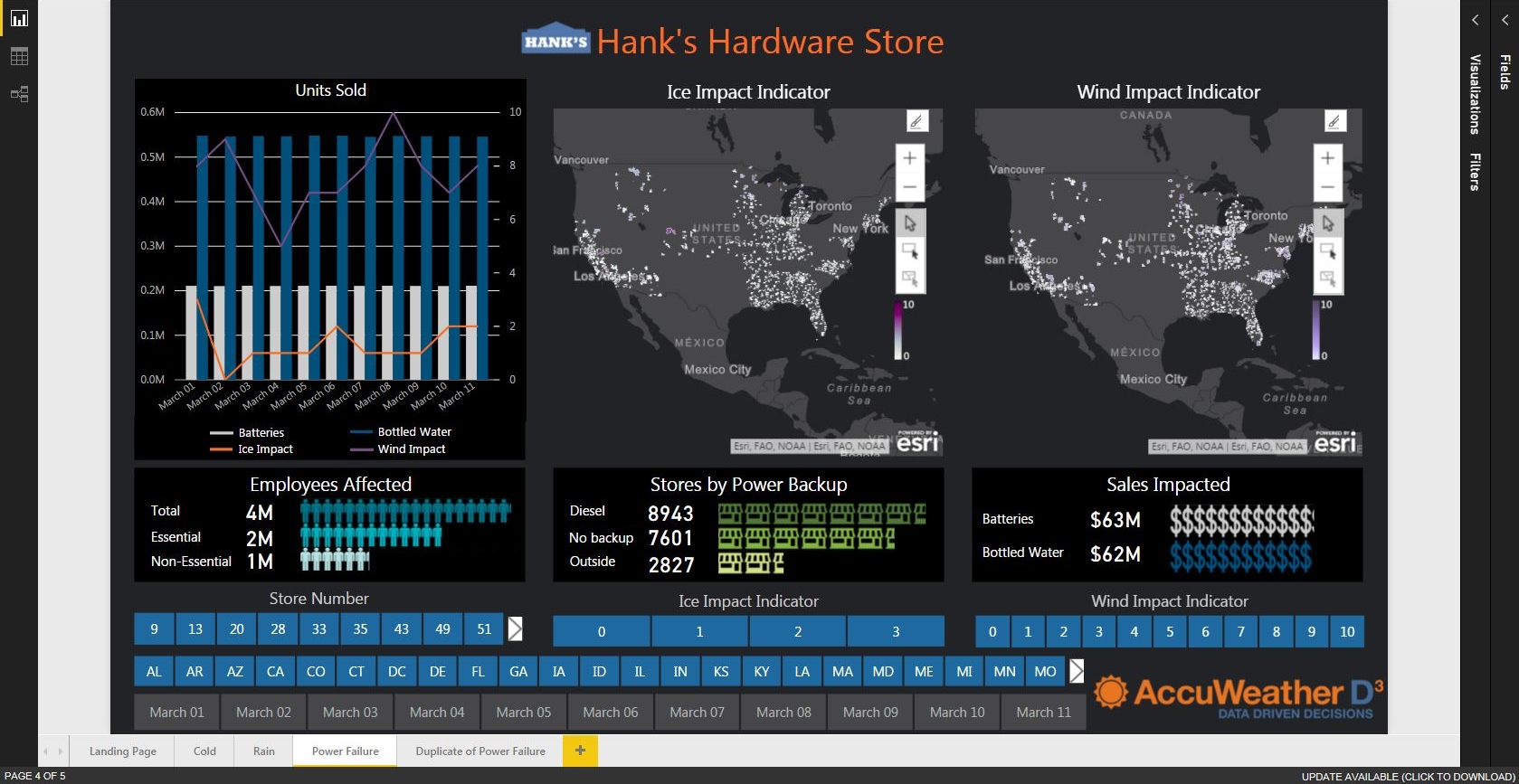The image size is (1519, 784).
Task: Click the Visualizations pane label
Action: point(1475,94)
